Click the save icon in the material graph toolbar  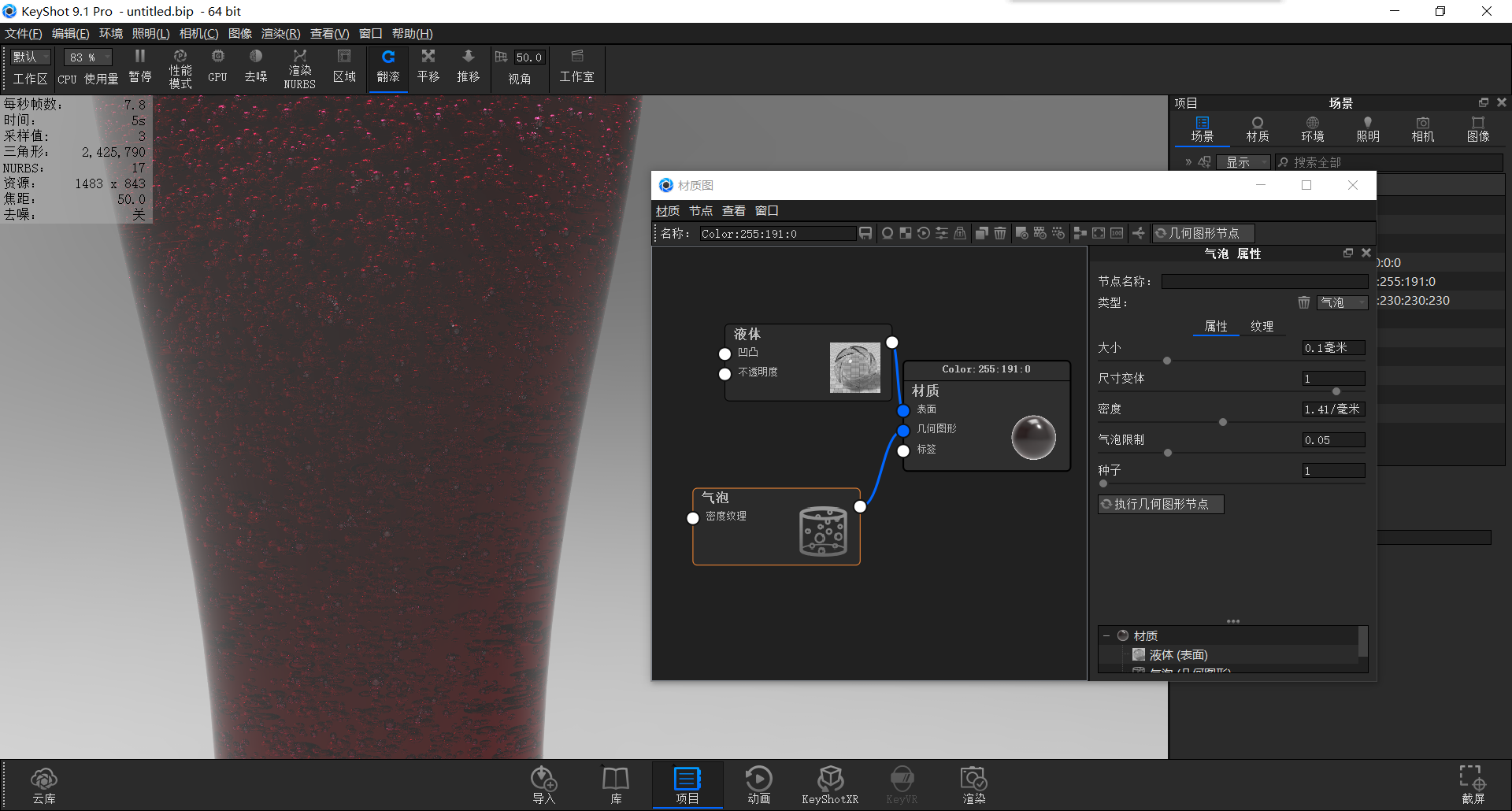865,233
